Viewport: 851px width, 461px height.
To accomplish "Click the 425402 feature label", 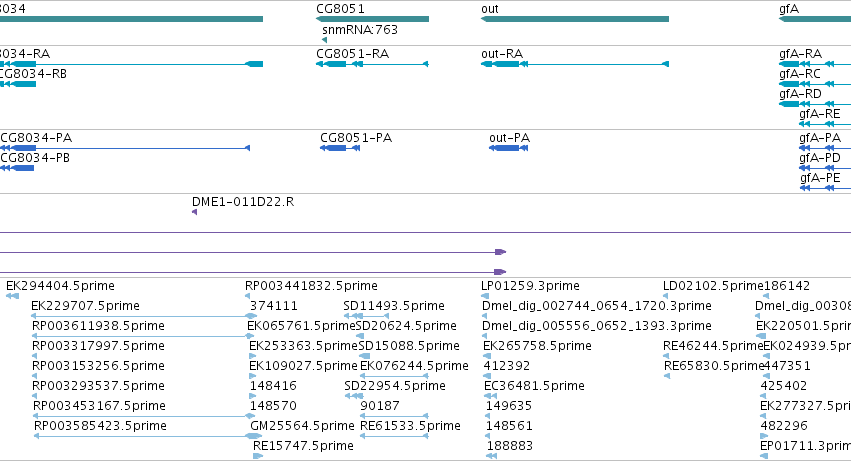I will 784,386.
